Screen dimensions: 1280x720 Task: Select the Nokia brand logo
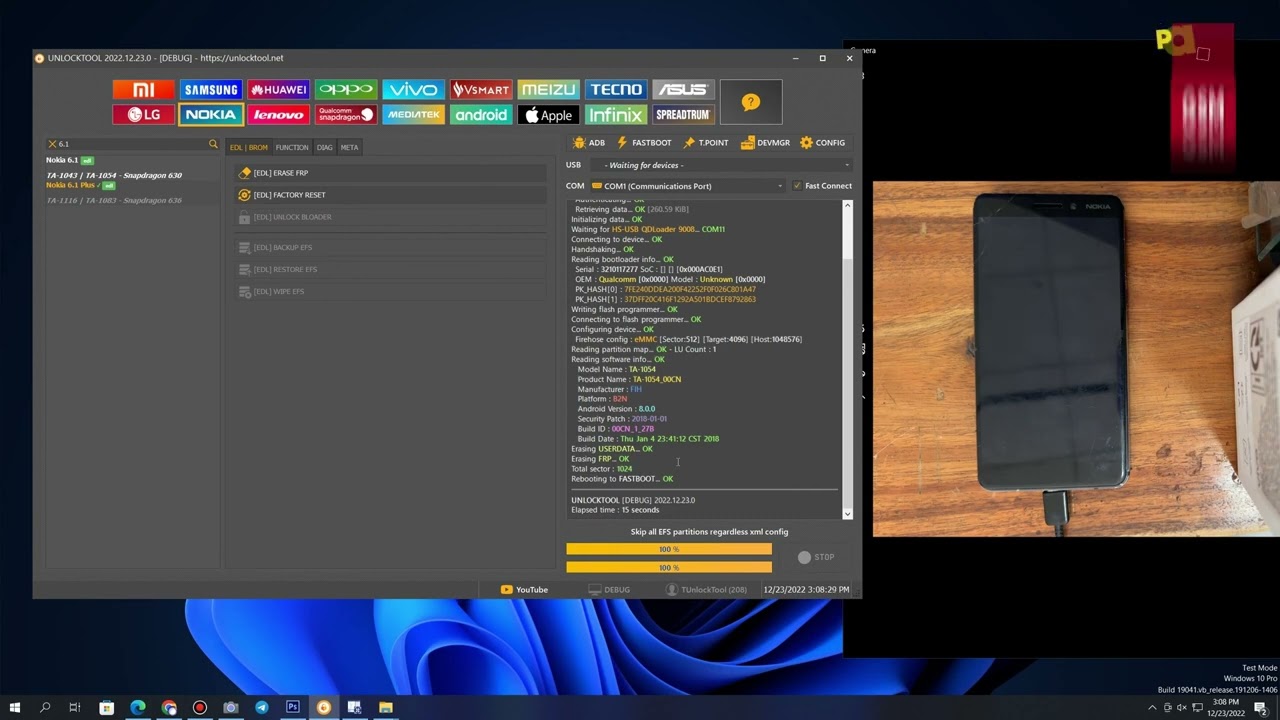[x=211, y=115]
